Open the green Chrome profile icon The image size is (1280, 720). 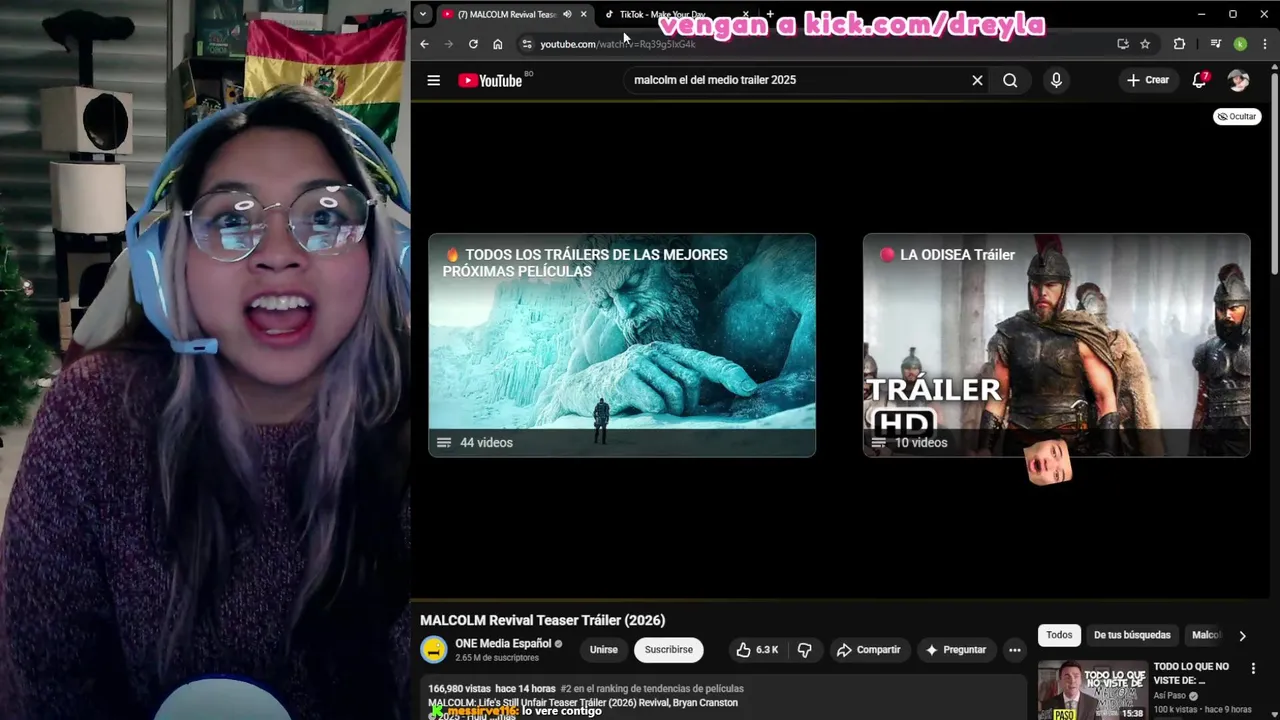(x=1240, y=44)
